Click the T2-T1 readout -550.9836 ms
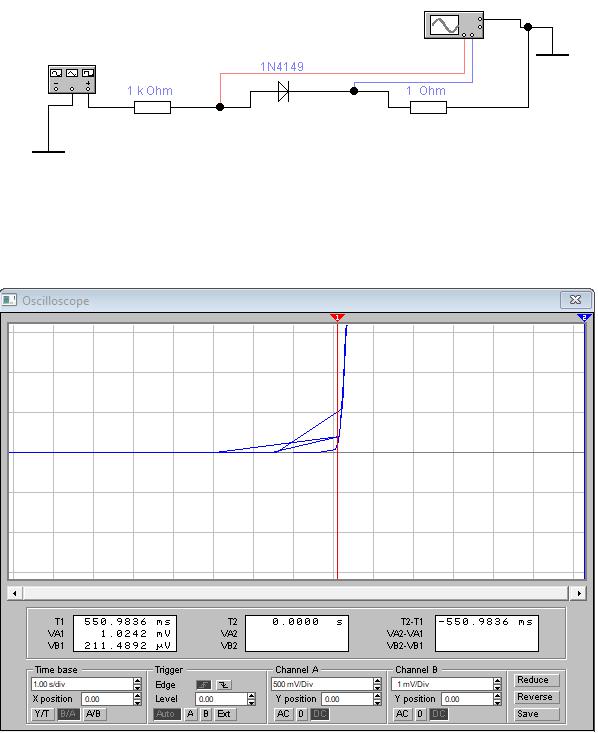Screen dimensions: 598x733 click(x=486, y=622)
